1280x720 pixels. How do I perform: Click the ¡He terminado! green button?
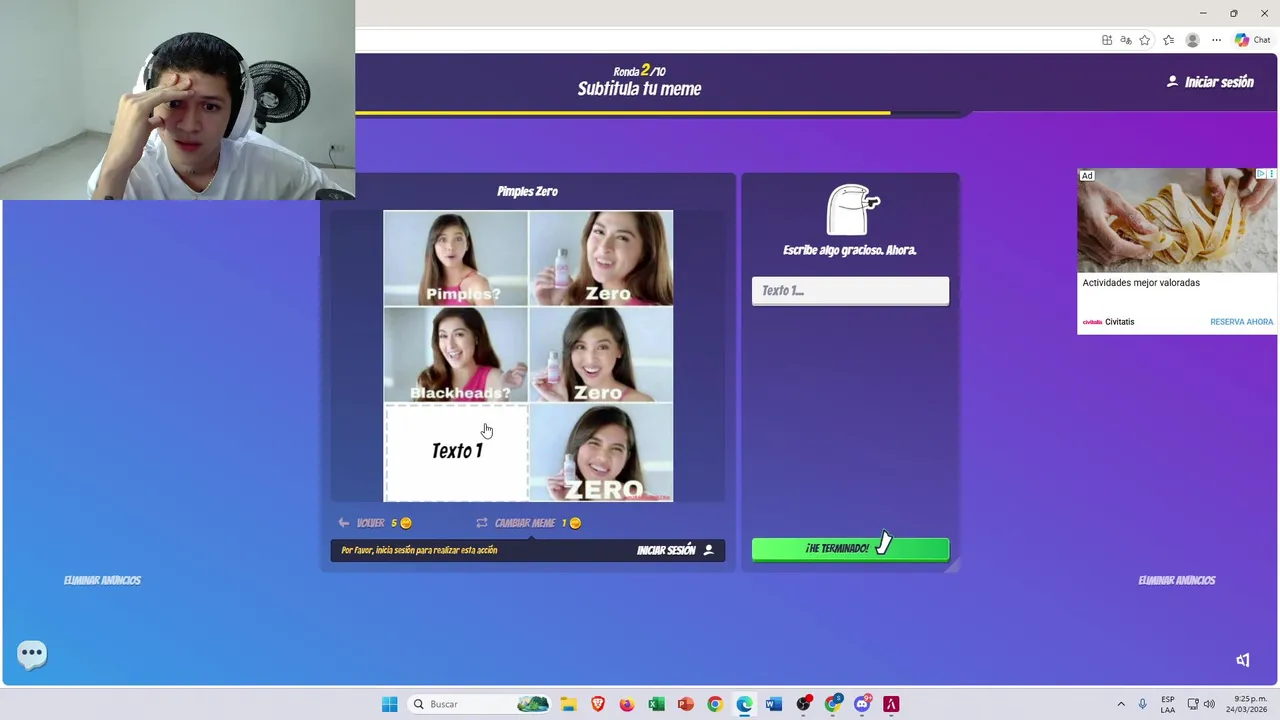click(x=850, y=548)
